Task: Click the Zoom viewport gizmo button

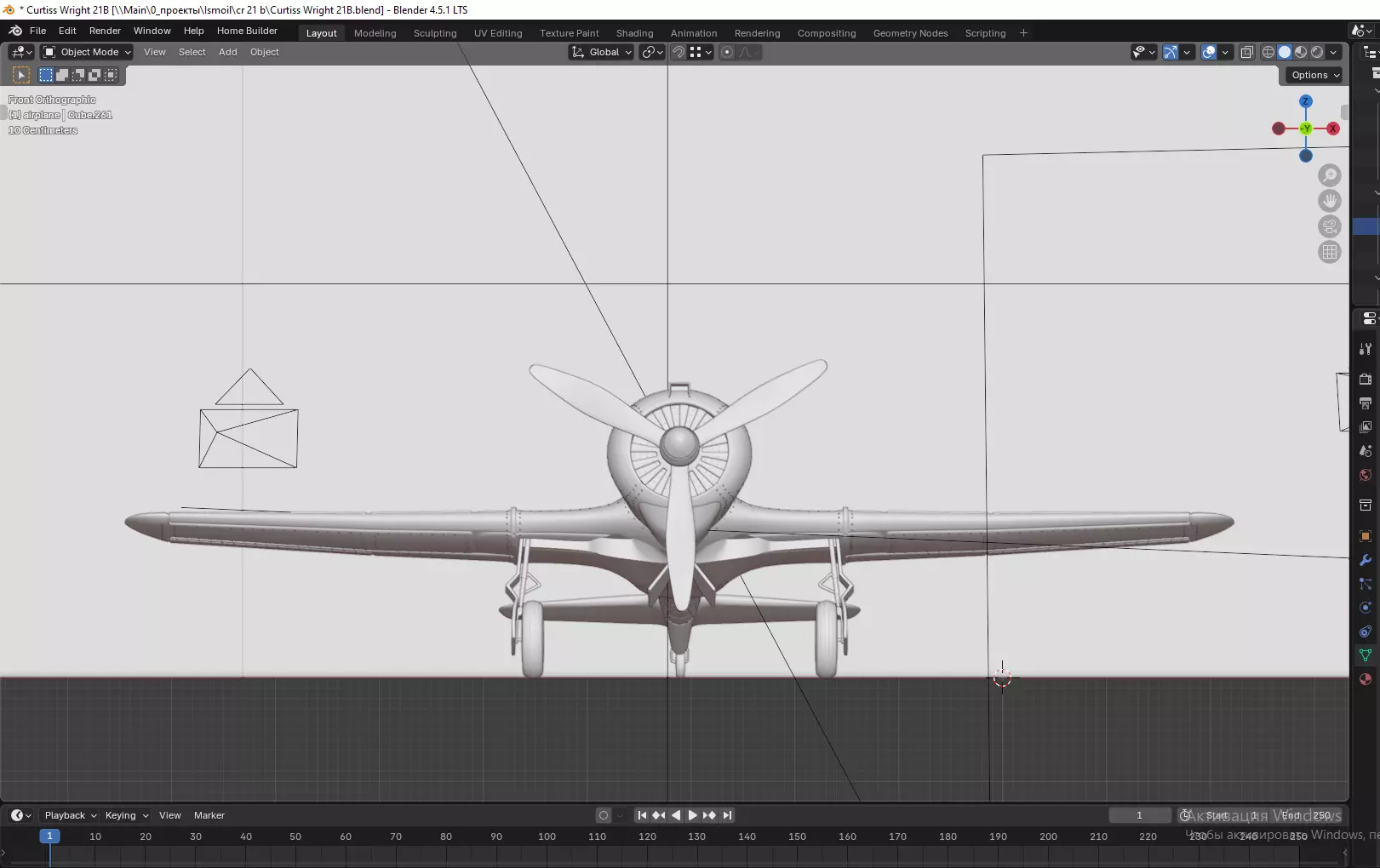Action: click(1330, 175)
